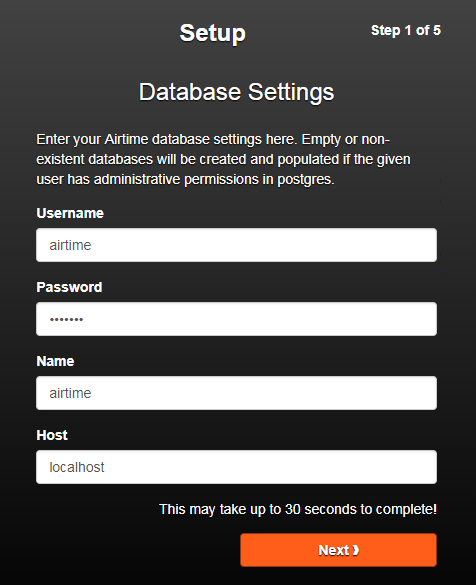Click the masked password dots
The height and width of the screenshot is (585, 476).
pyautogui.click(x=66, y=319)
